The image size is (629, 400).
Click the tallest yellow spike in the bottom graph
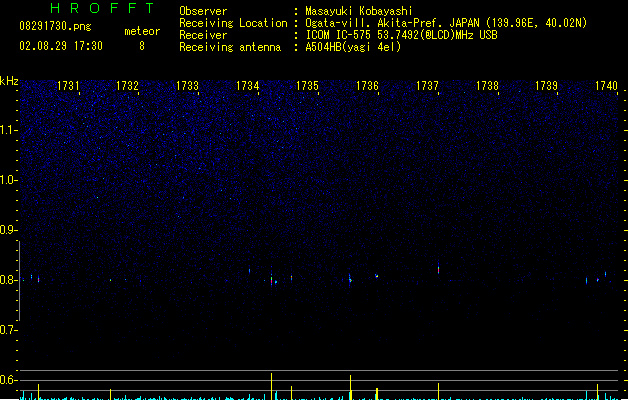(272, 386)
